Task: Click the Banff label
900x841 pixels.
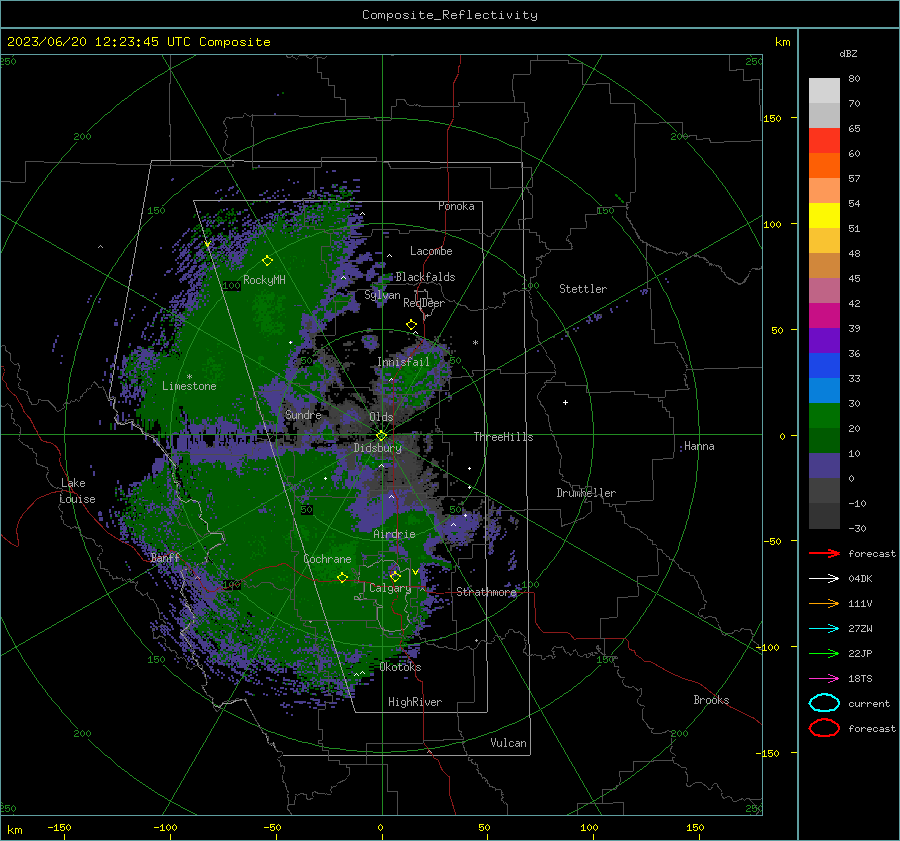Action: point(165,557)
